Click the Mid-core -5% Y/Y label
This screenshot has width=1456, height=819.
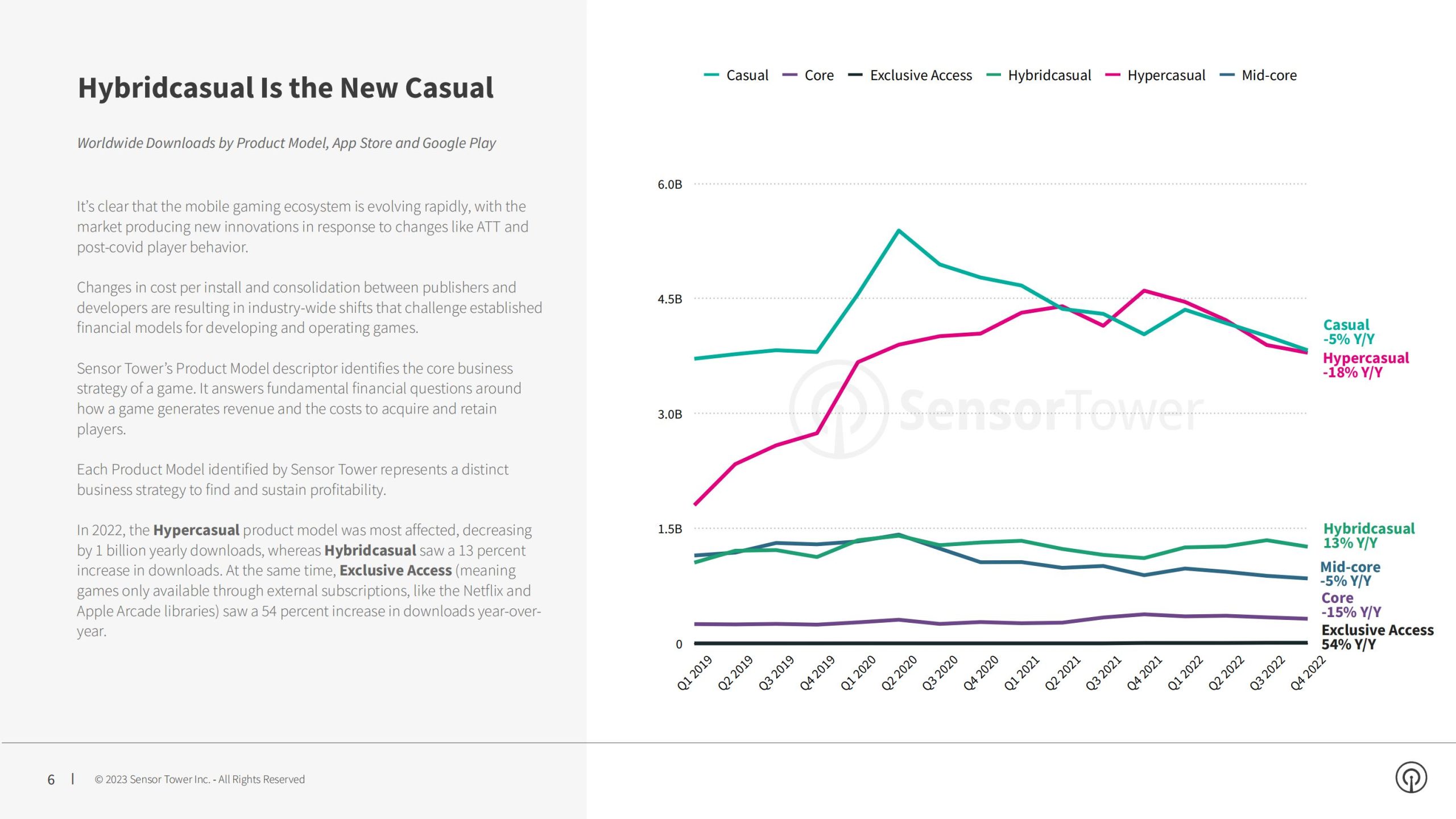click(1350, 574)
